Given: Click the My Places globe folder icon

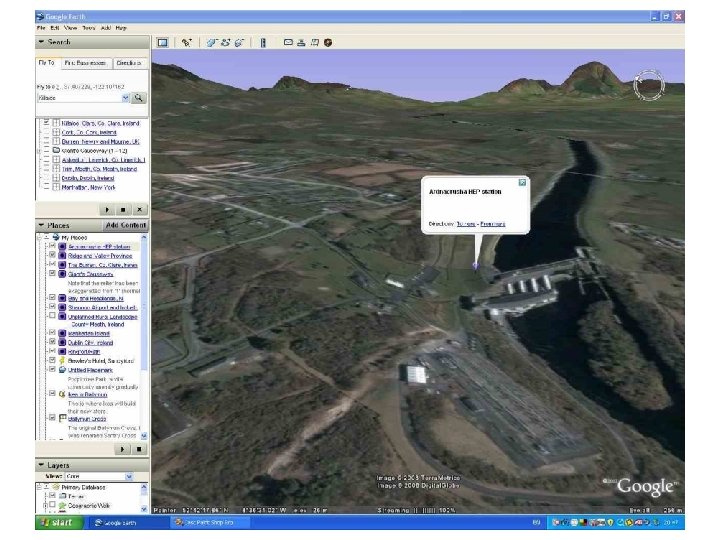Looking at the screenshot, I should point(56,237).
